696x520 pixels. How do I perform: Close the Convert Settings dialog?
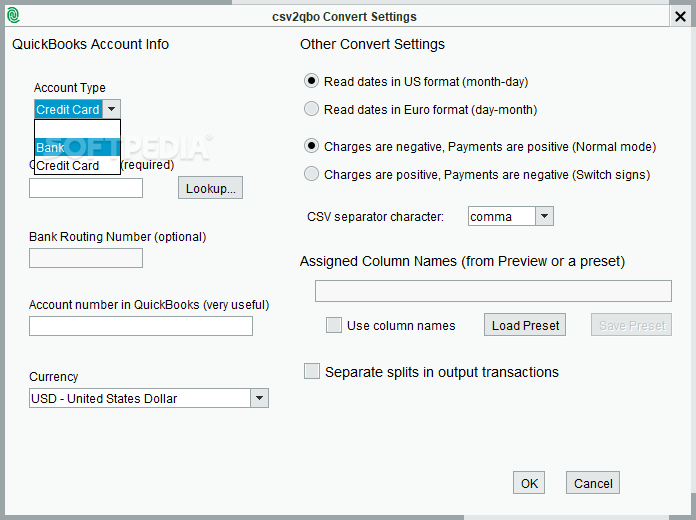(680, 16)
